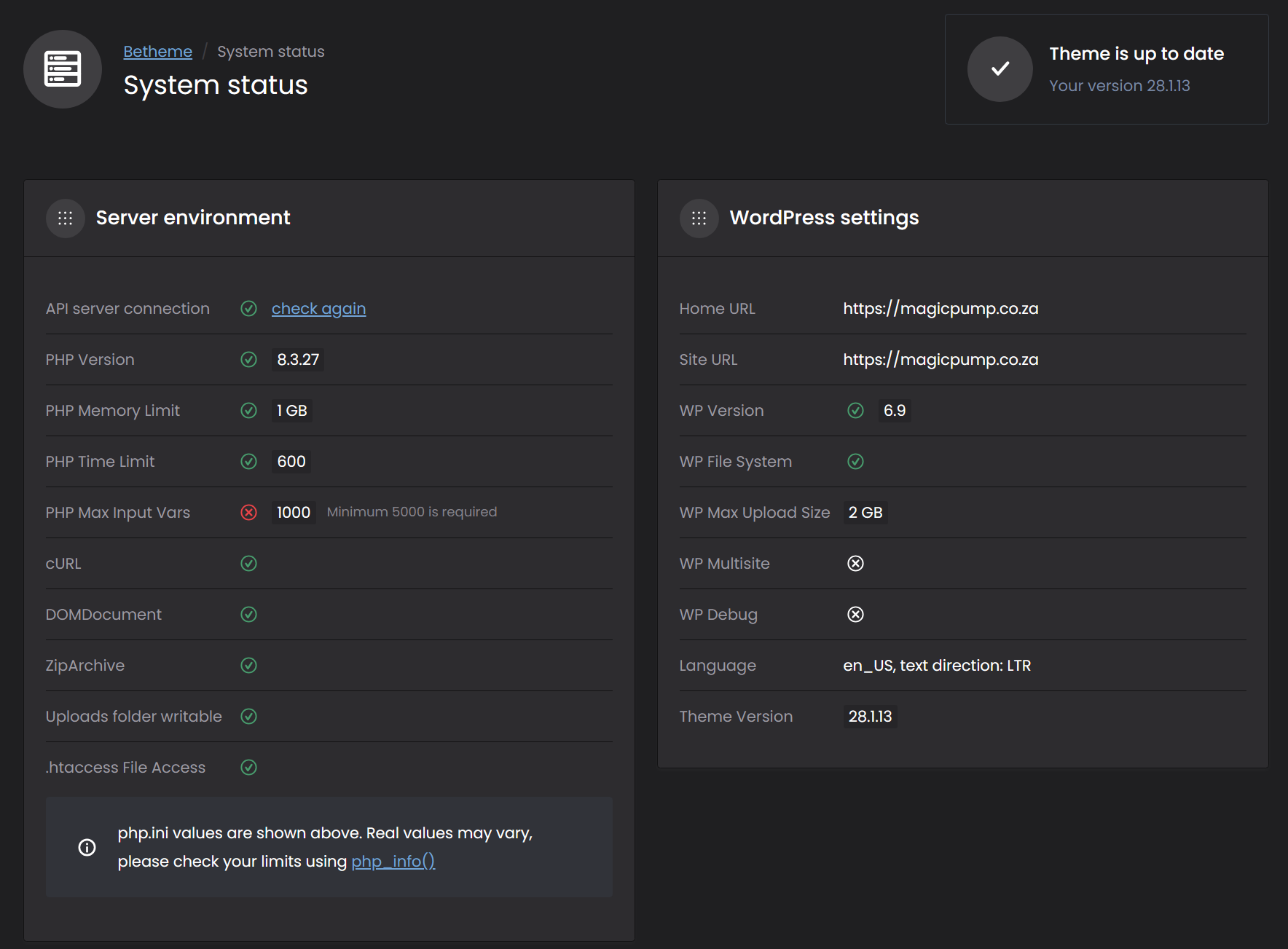Click the WP File System check icon
This screenshot has width=1288, height=949.
(855, 462)
